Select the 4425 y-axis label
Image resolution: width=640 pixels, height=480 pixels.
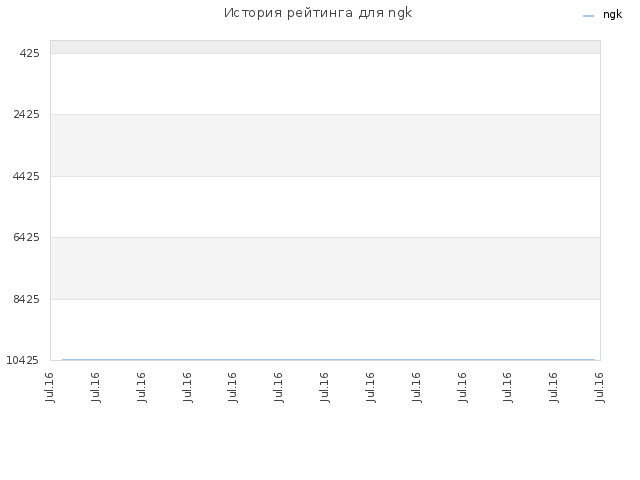pos(26,176)
